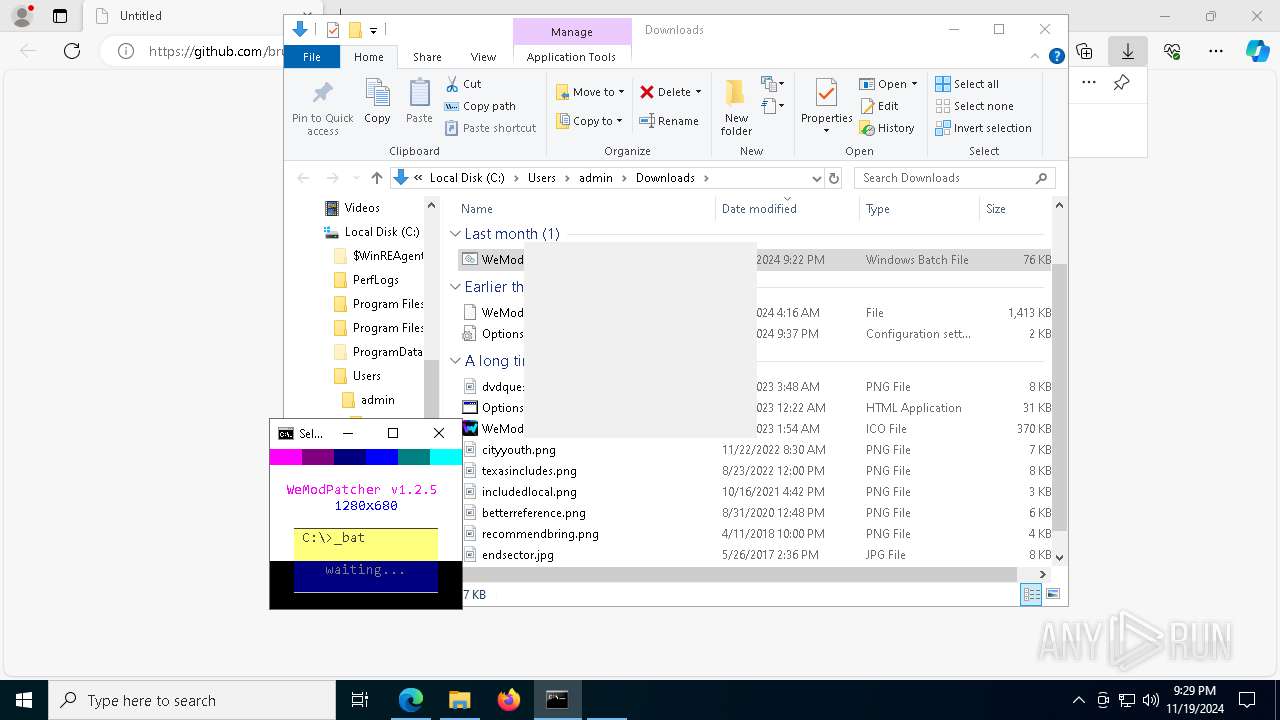This screenshot has height=720, width=1280.
Task: Open Firefox from the taskbar
Action: 508,700
